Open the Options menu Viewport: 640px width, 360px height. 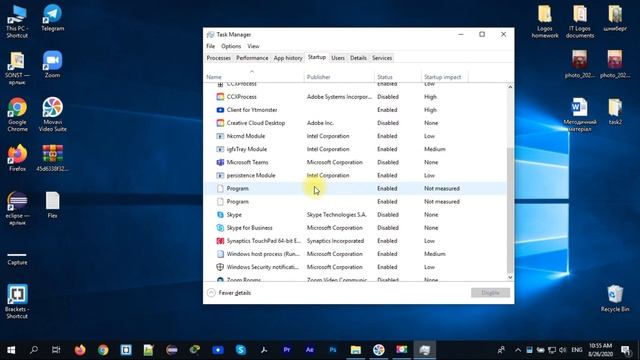click(x=231, y=46)
